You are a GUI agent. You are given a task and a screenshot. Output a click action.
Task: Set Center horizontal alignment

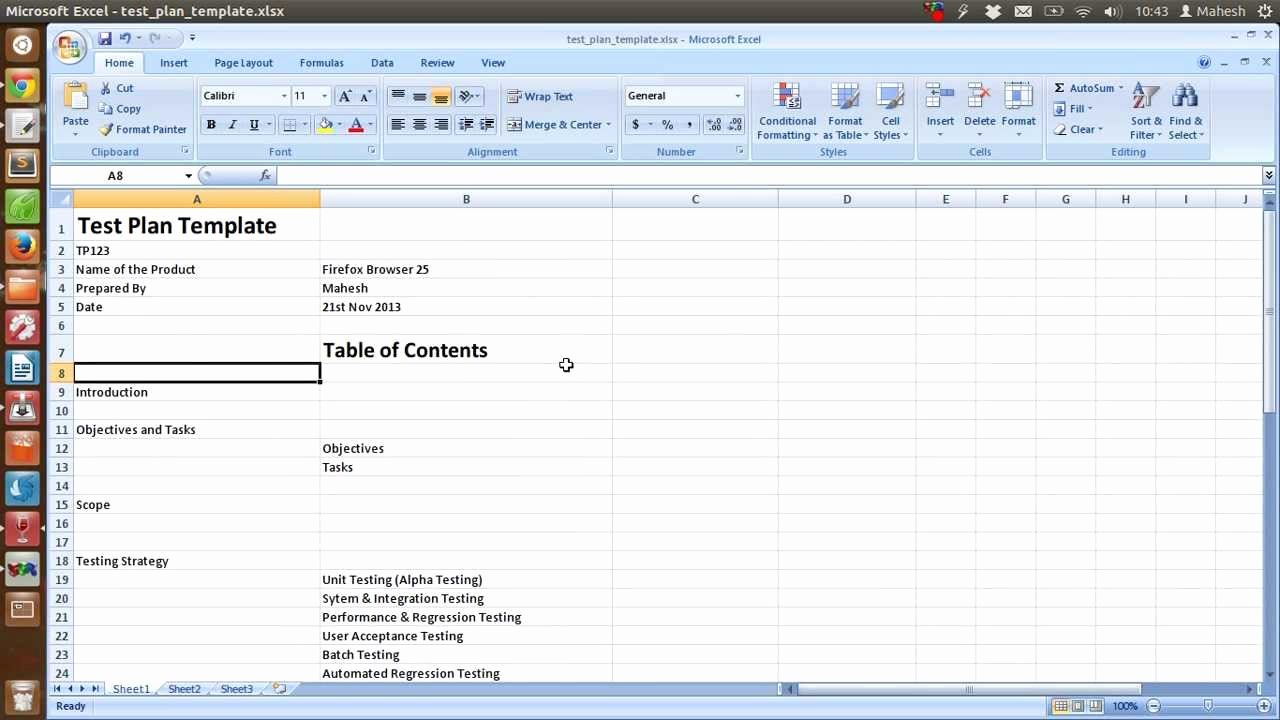point(419,124)
